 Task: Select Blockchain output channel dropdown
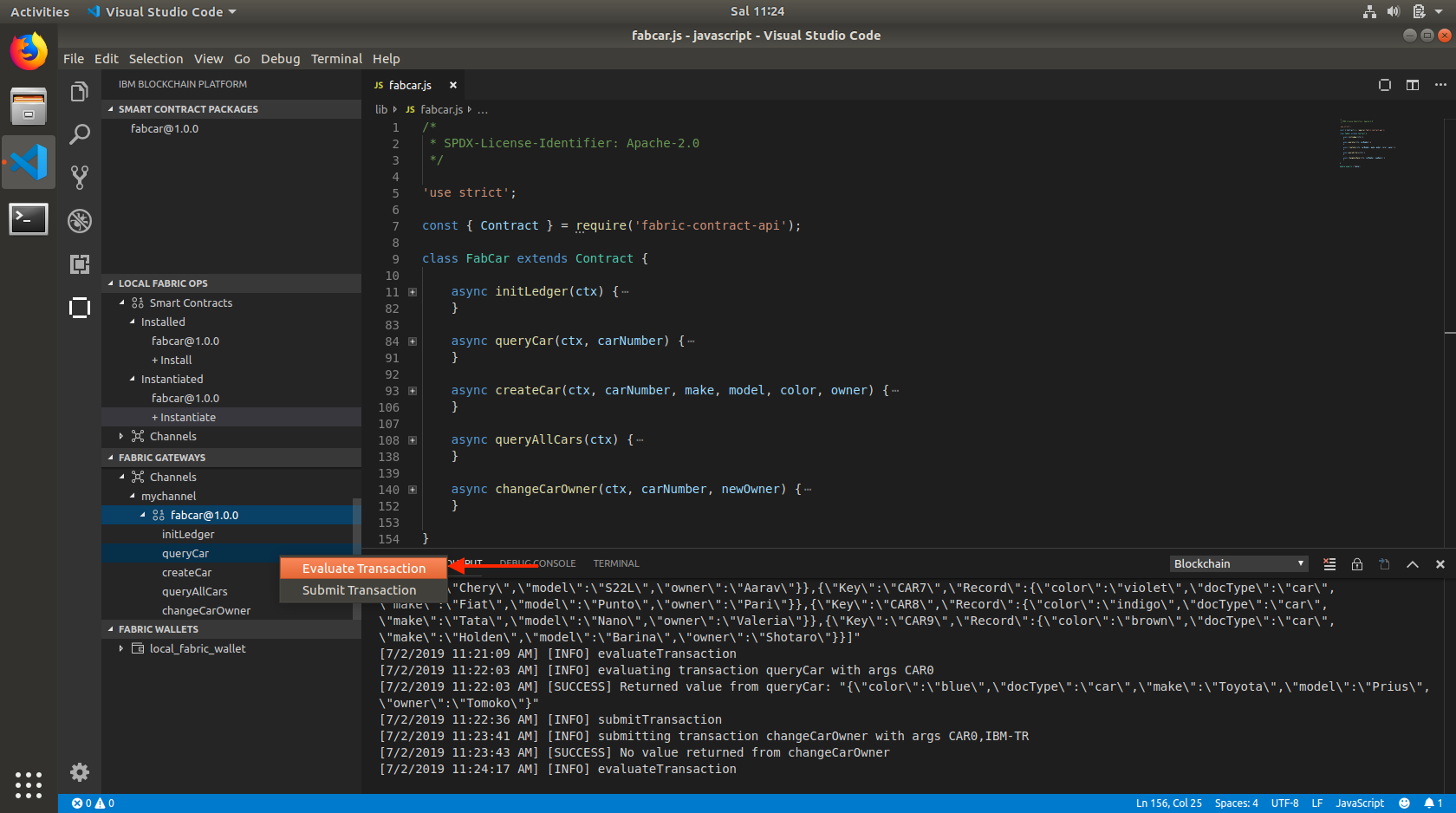coord(1238,564)
